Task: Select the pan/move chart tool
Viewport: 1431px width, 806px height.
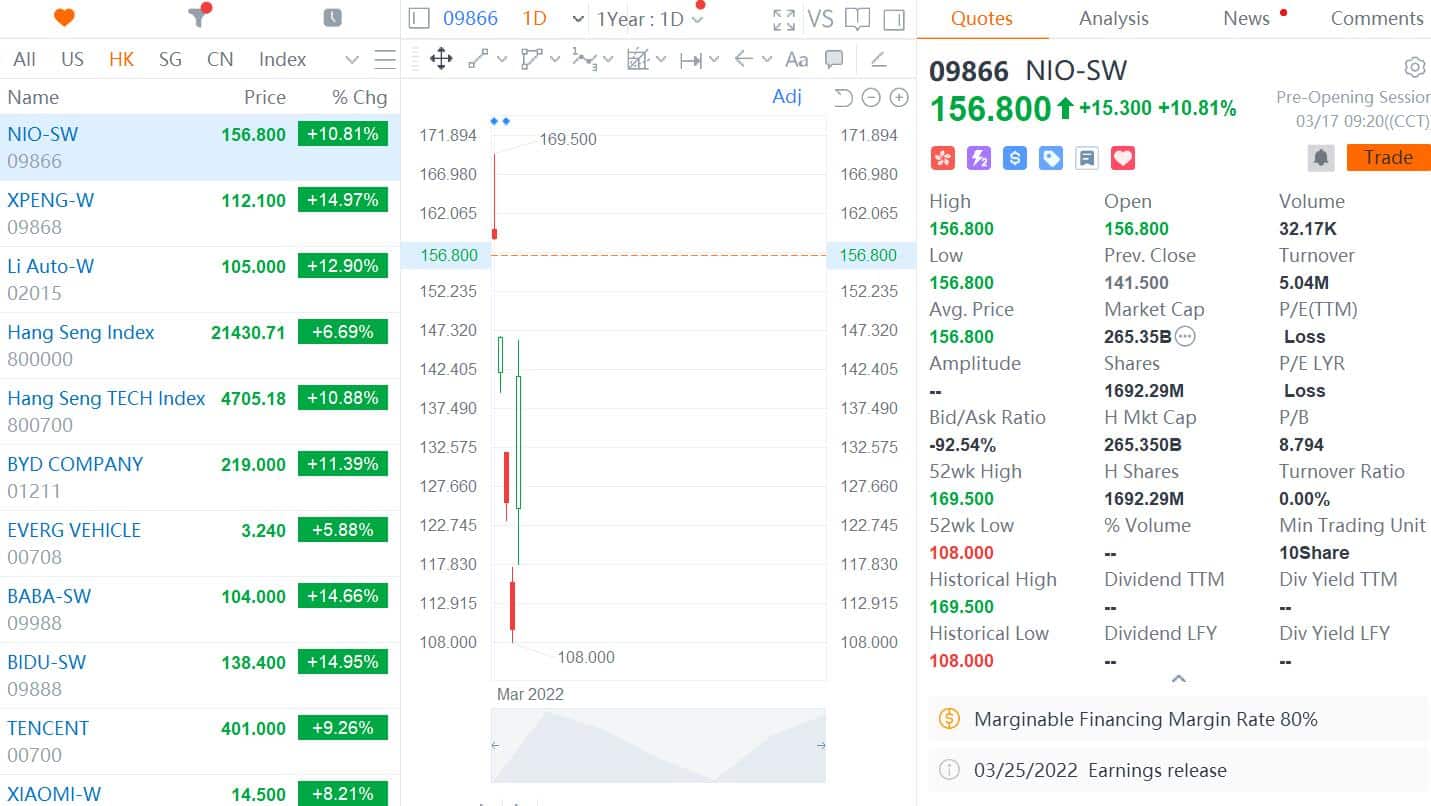Action: pos(441,59)
